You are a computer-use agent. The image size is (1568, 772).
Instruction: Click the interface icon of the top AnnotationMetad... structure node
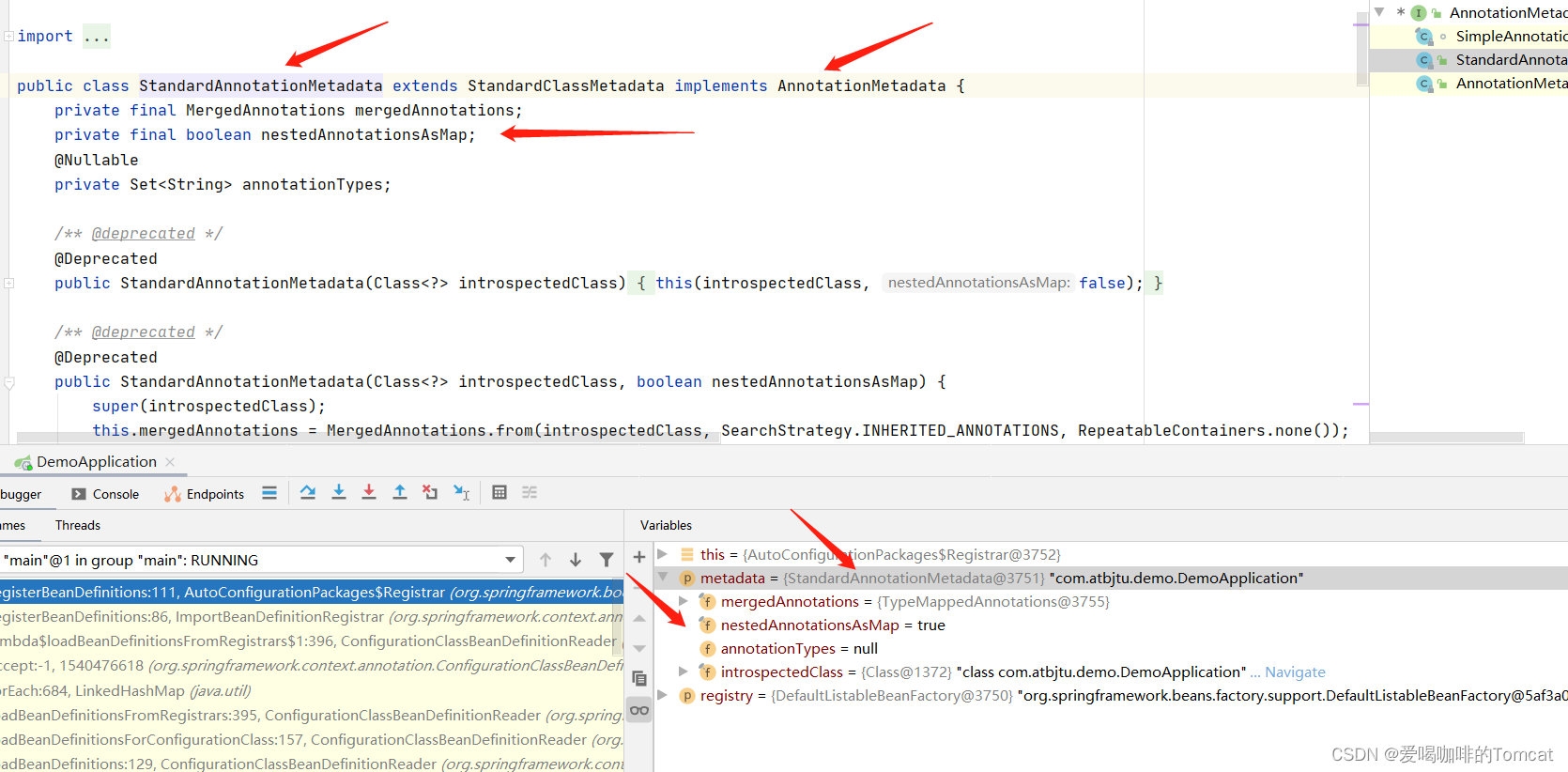[1419, 13]
